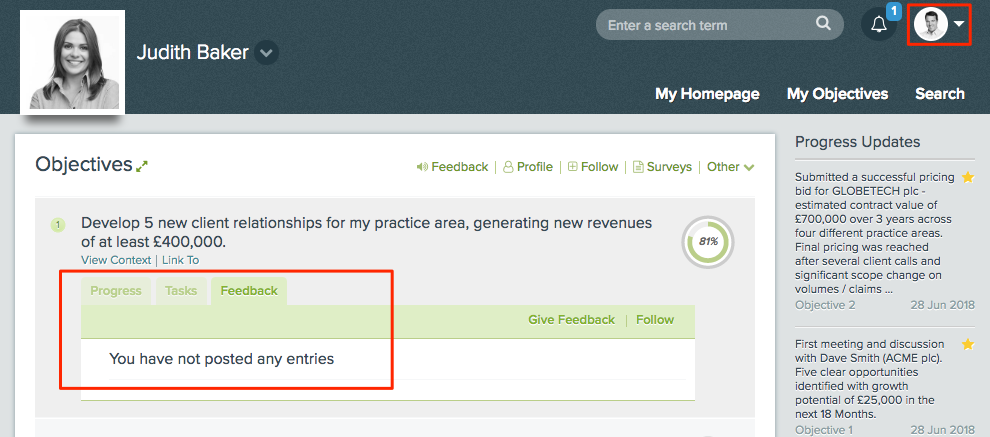Click the star on GLOBETECH progress update
This screenshot has width=990, height=437.
pyautogui.click(x=968, y=177)
